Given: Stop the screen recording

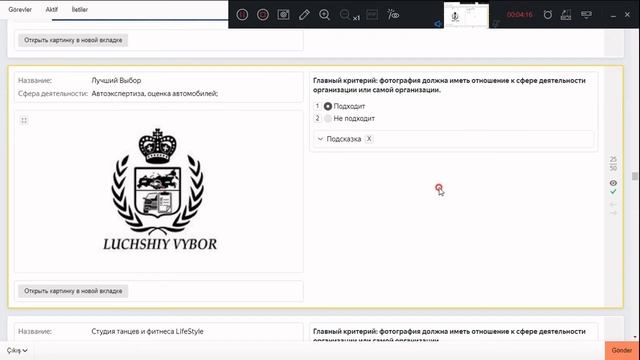Looking at the screenshot, I should coord(263,15).
